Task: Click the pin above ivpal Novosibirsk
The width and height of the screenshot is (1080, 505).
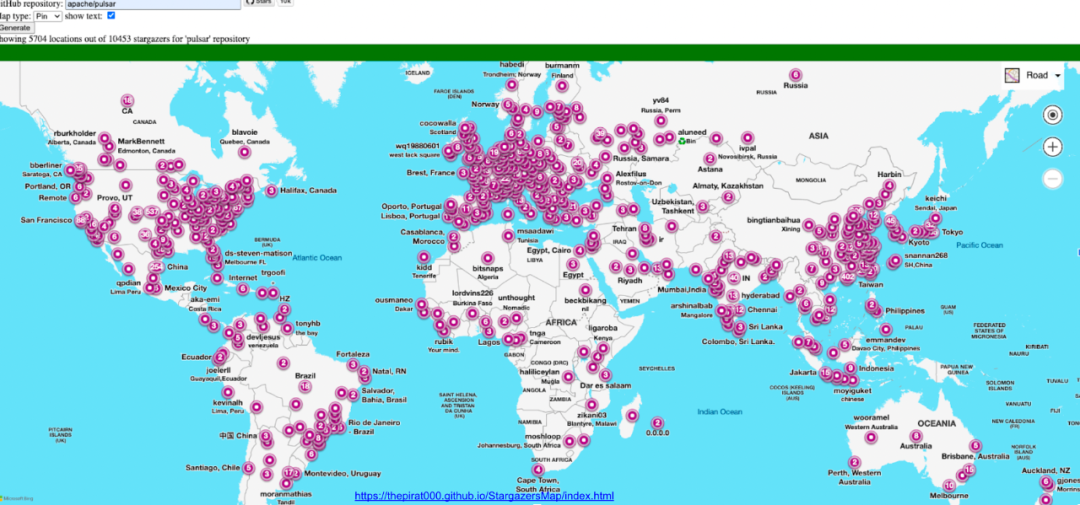Action: [747, 137]
